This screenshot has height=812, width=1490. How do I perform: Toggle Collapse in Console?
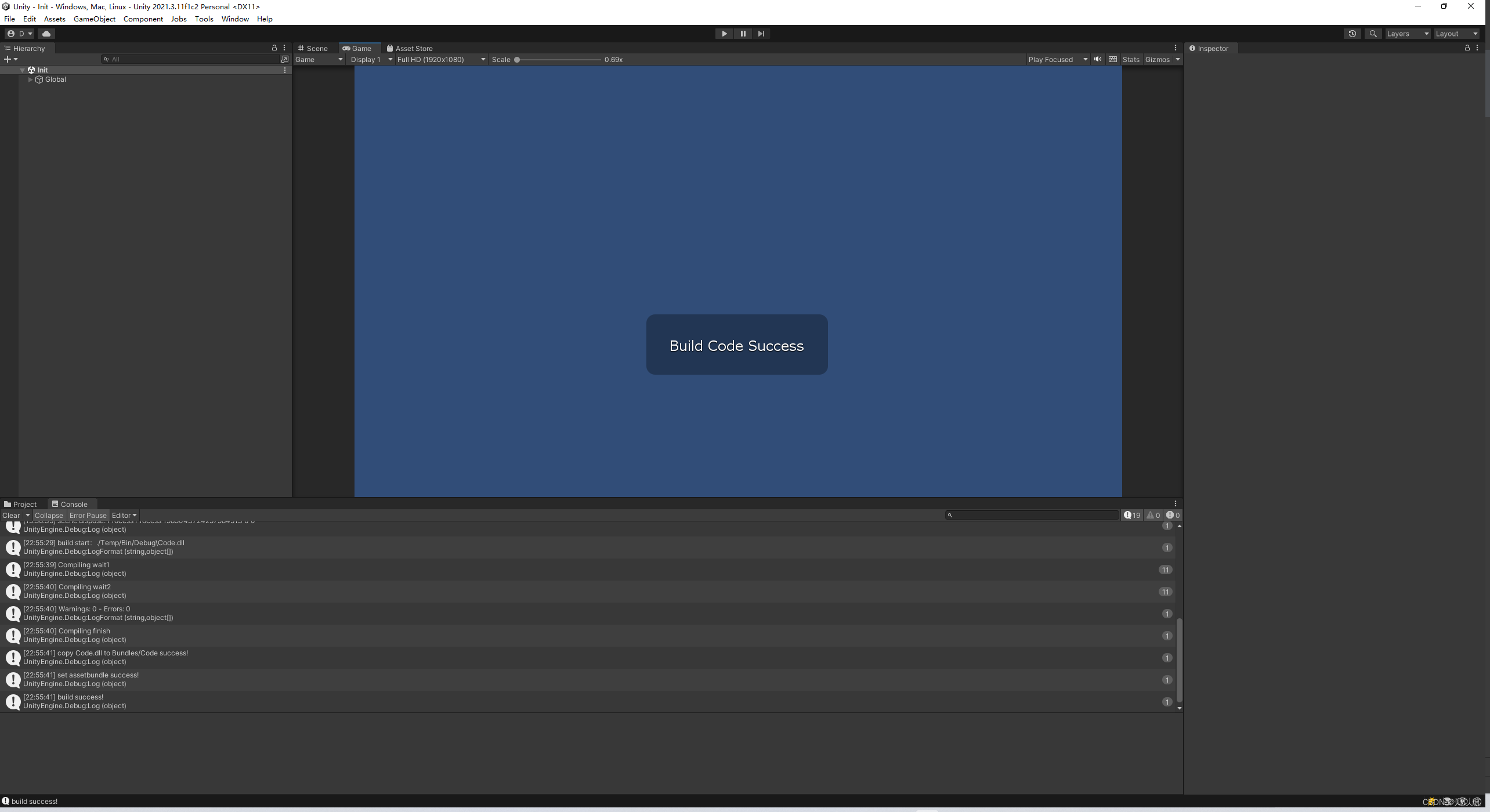click(x=49, y=515)
